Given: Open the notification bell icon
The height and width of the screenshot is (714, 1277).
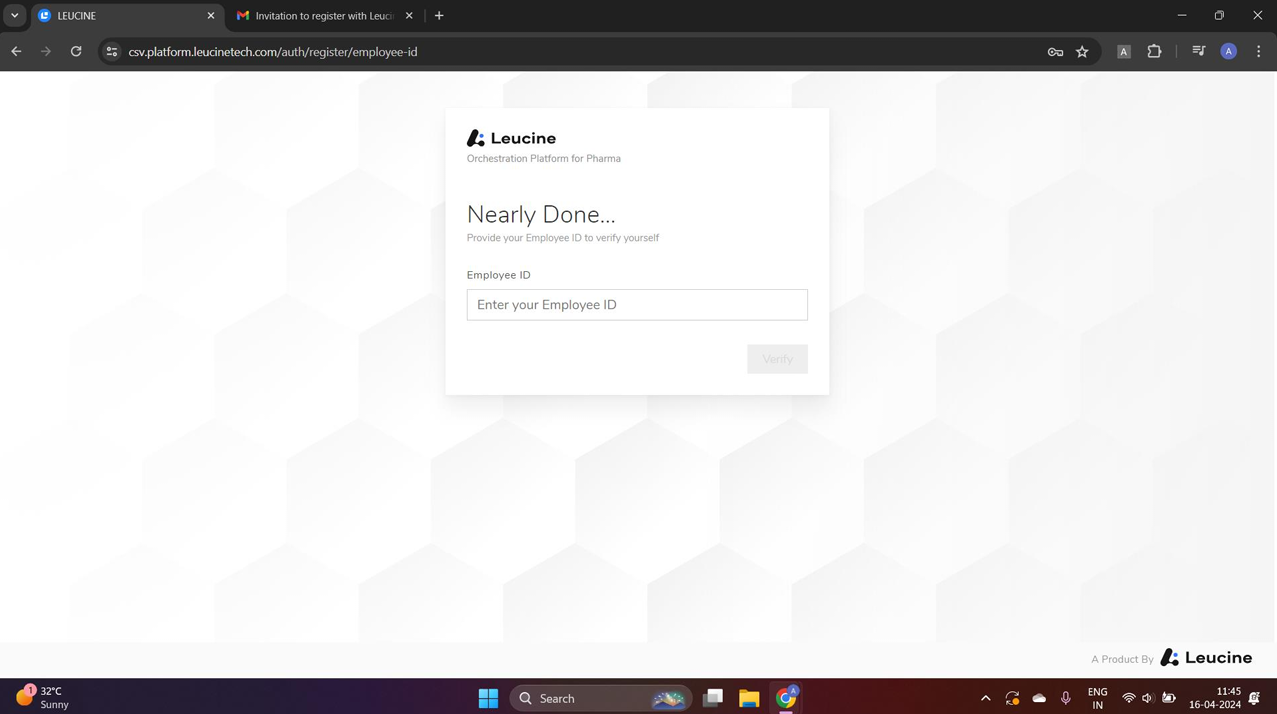Looking at the screenshot, I should (x=1255, y=698).
